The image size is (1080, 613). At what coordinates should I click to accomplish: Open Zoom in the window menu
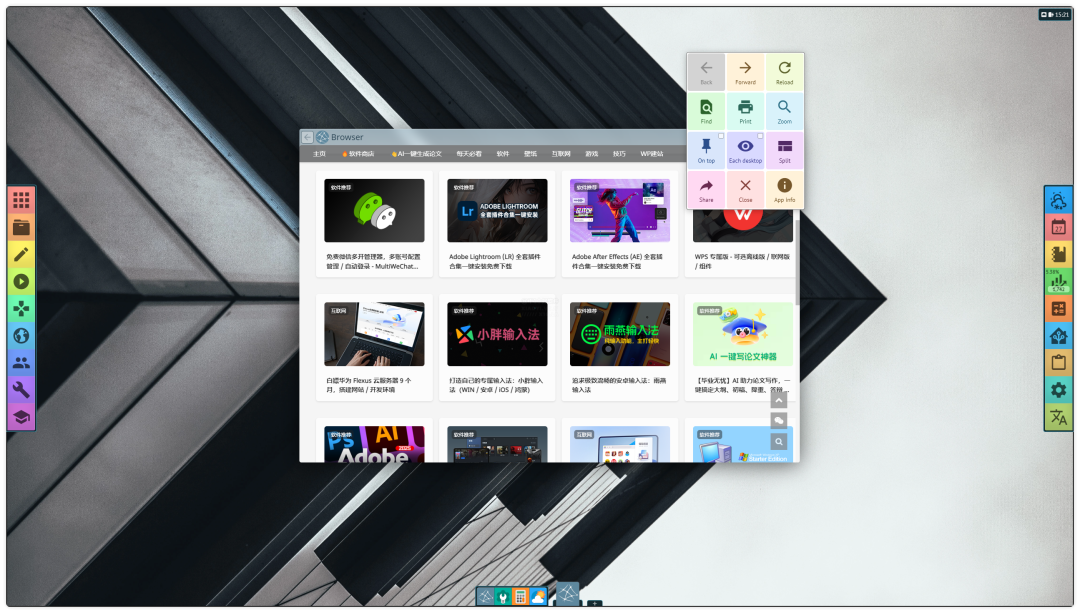pyautogui.click(x=785, y=112)
